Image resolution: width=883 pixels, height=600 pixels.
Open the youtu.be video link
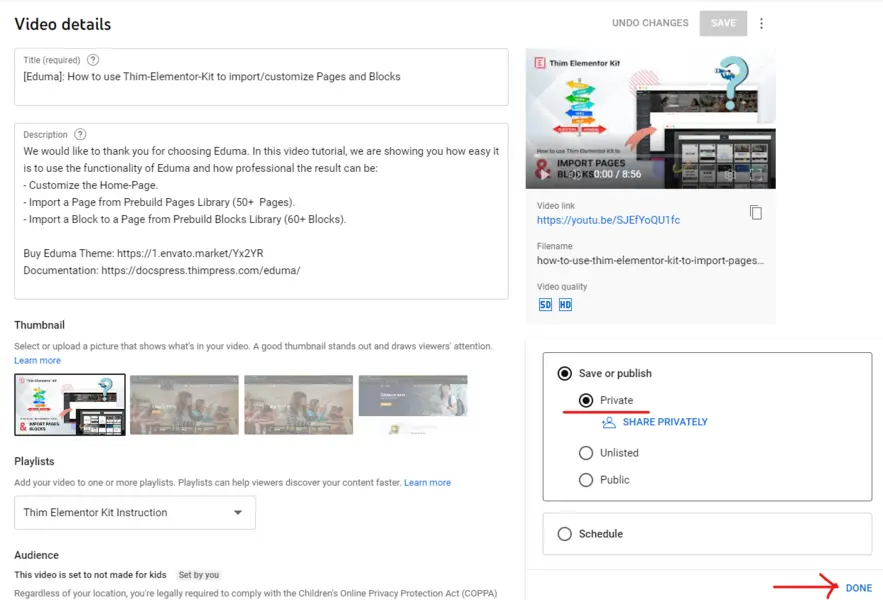608,220
